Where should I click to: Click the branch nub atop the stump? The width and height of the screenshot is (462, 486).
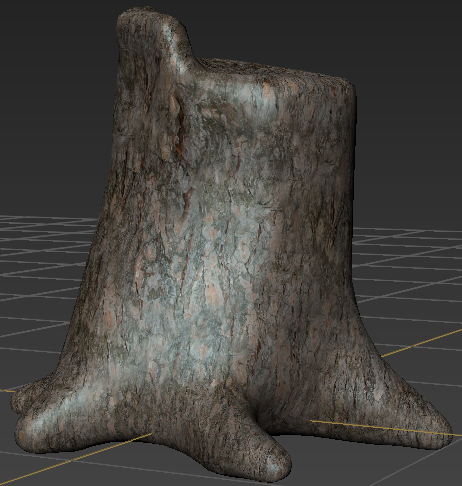coord(153,40)
